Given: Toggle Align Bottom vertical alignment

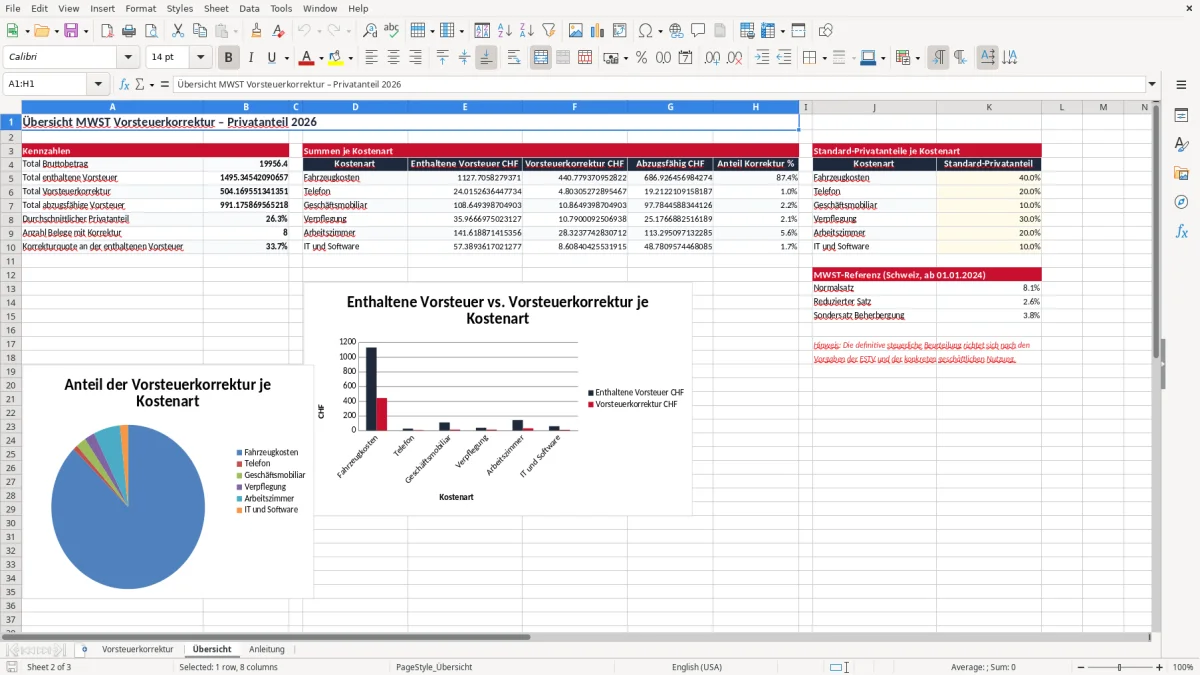Looking at the screenshot, I should (x=486, y=58).
